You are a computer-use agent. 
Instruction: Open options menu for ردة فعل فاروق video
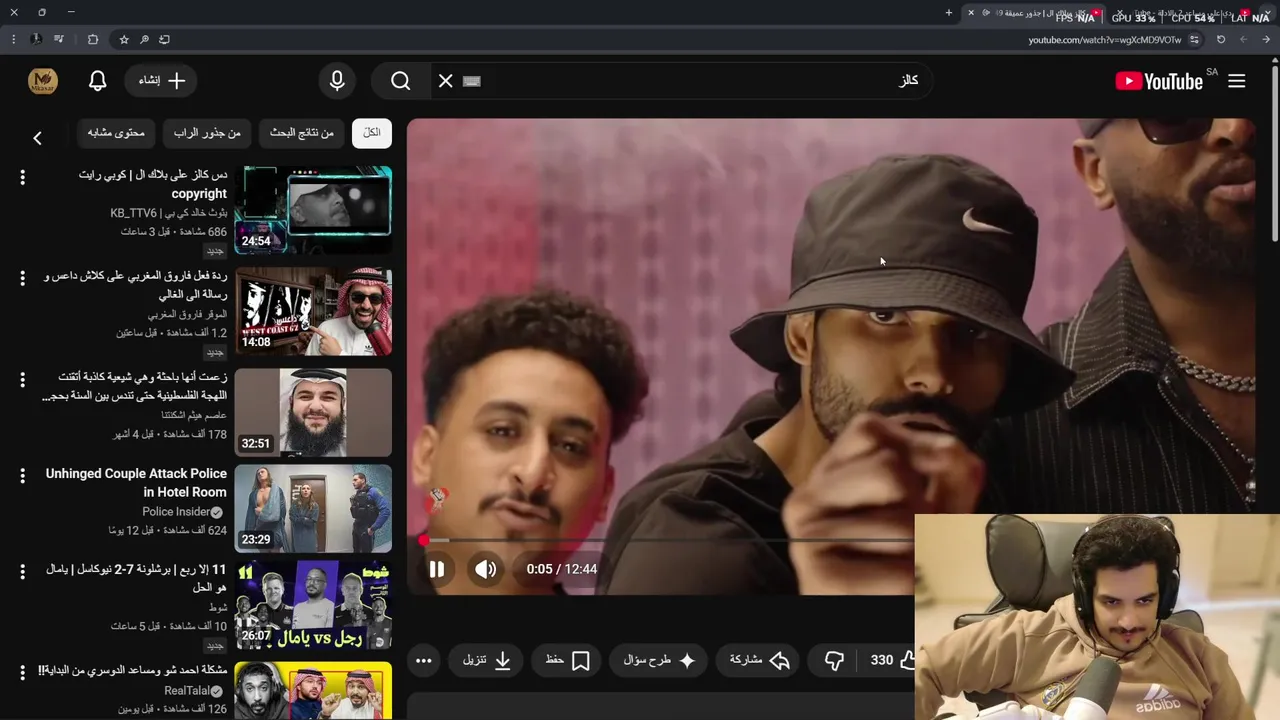(22, 278)
